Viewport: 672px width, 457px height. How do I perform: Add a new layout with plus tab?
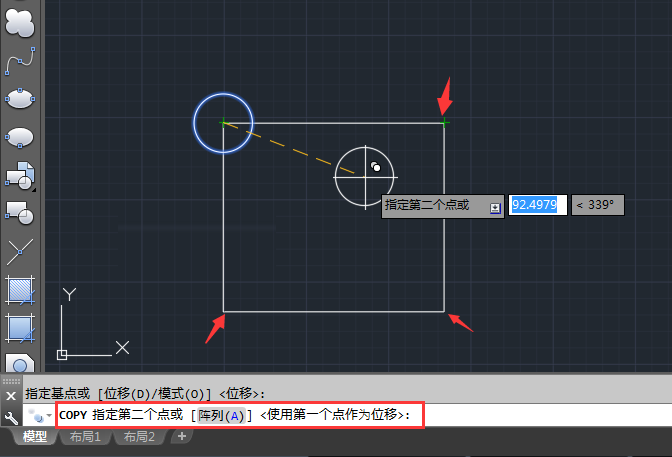pos(182,436)
